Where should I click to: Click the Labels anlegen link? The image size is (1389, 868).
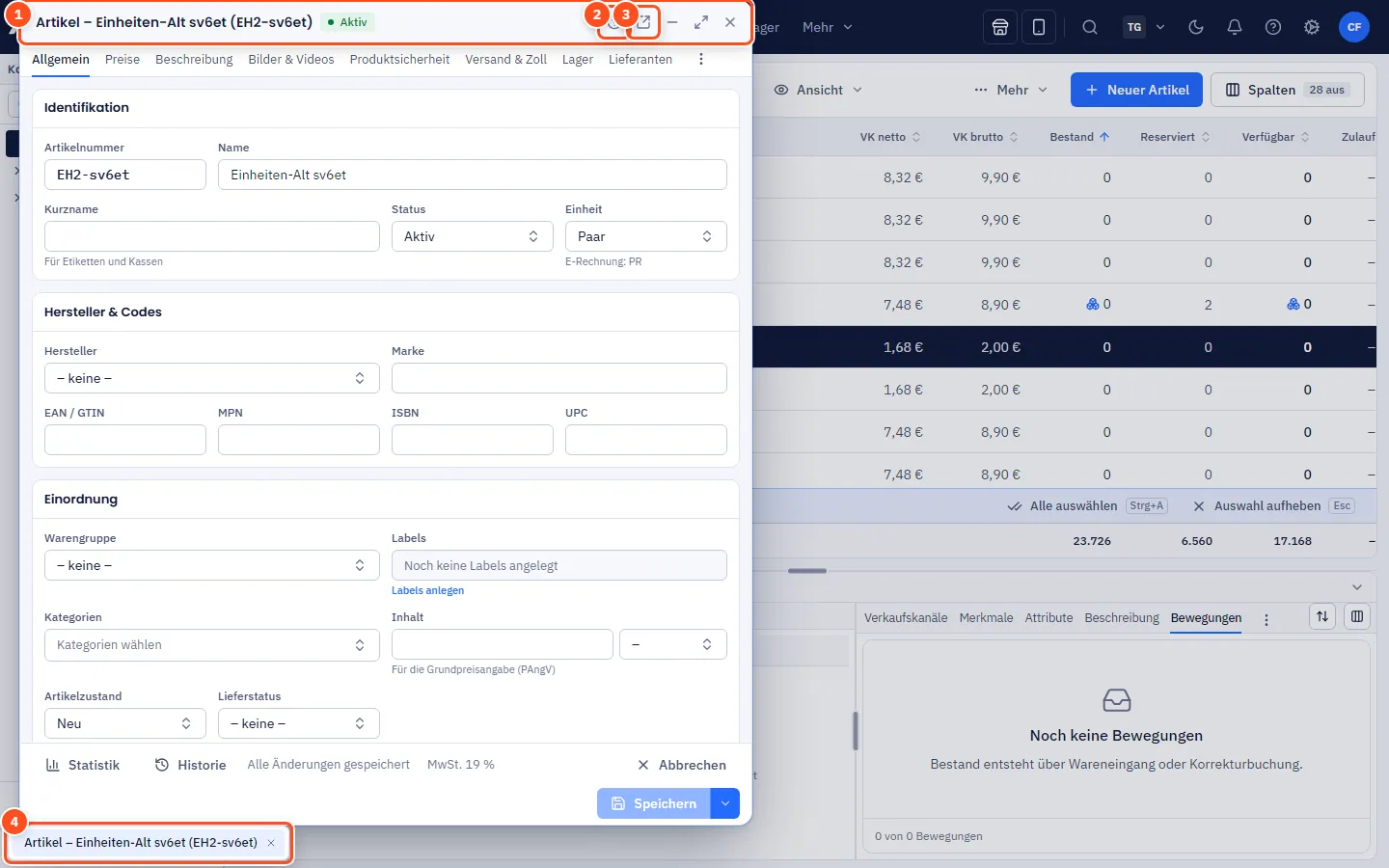point(427,590)
